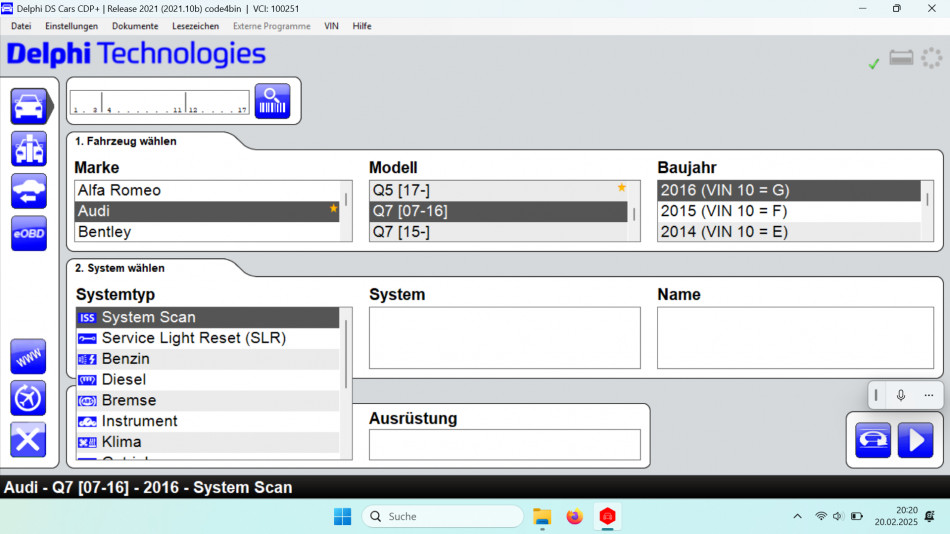Screen dimensions: 950x534
Task: Click the microphone icon in floating toolbar
Action: click(x=901, y=395)
